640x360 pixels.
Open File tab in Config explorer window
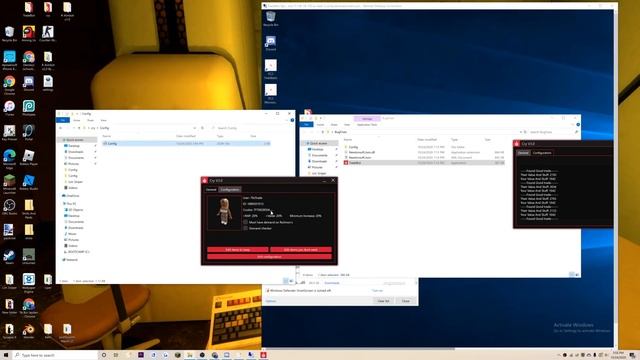point(63,120)
